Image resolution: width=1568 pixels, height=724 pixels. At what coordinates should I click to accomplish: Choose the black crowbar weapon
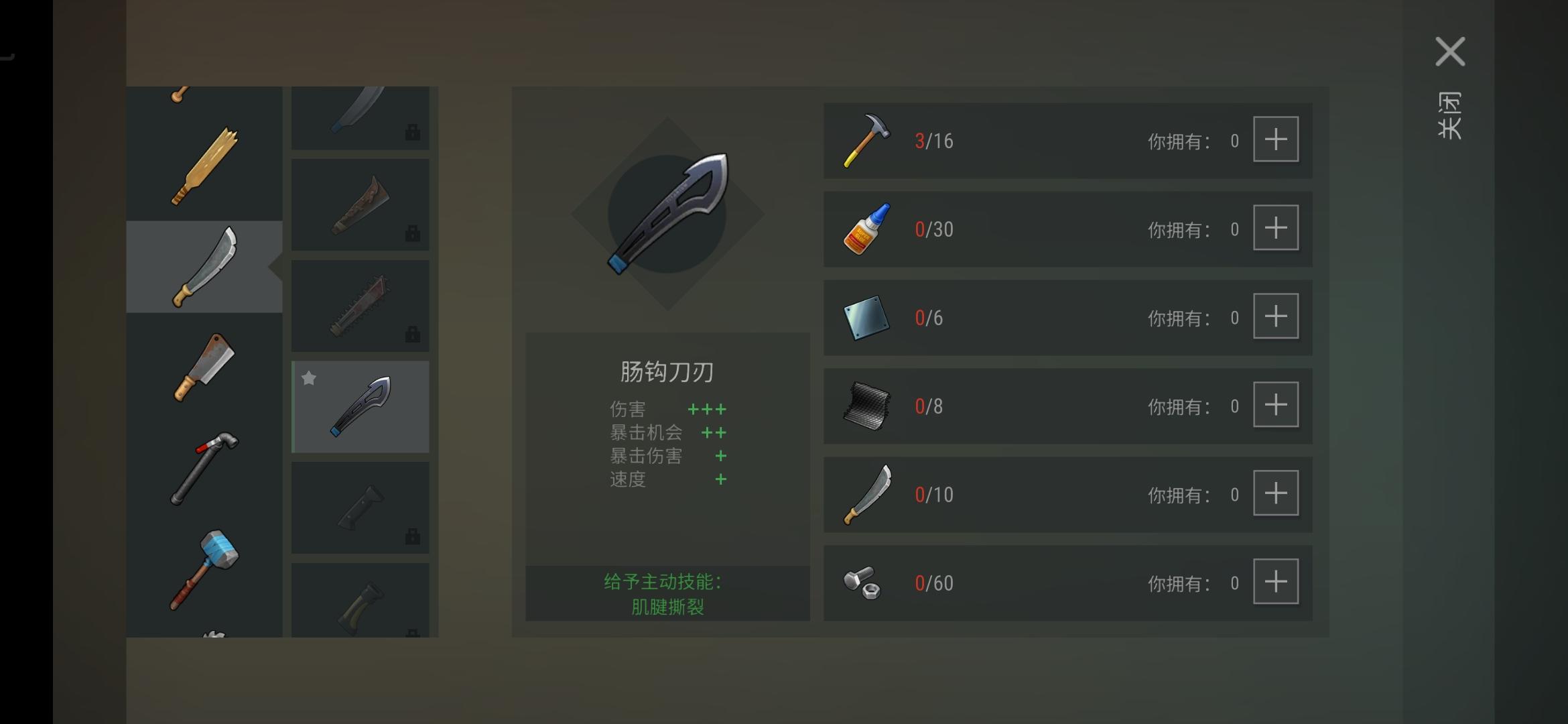[204, 468]
